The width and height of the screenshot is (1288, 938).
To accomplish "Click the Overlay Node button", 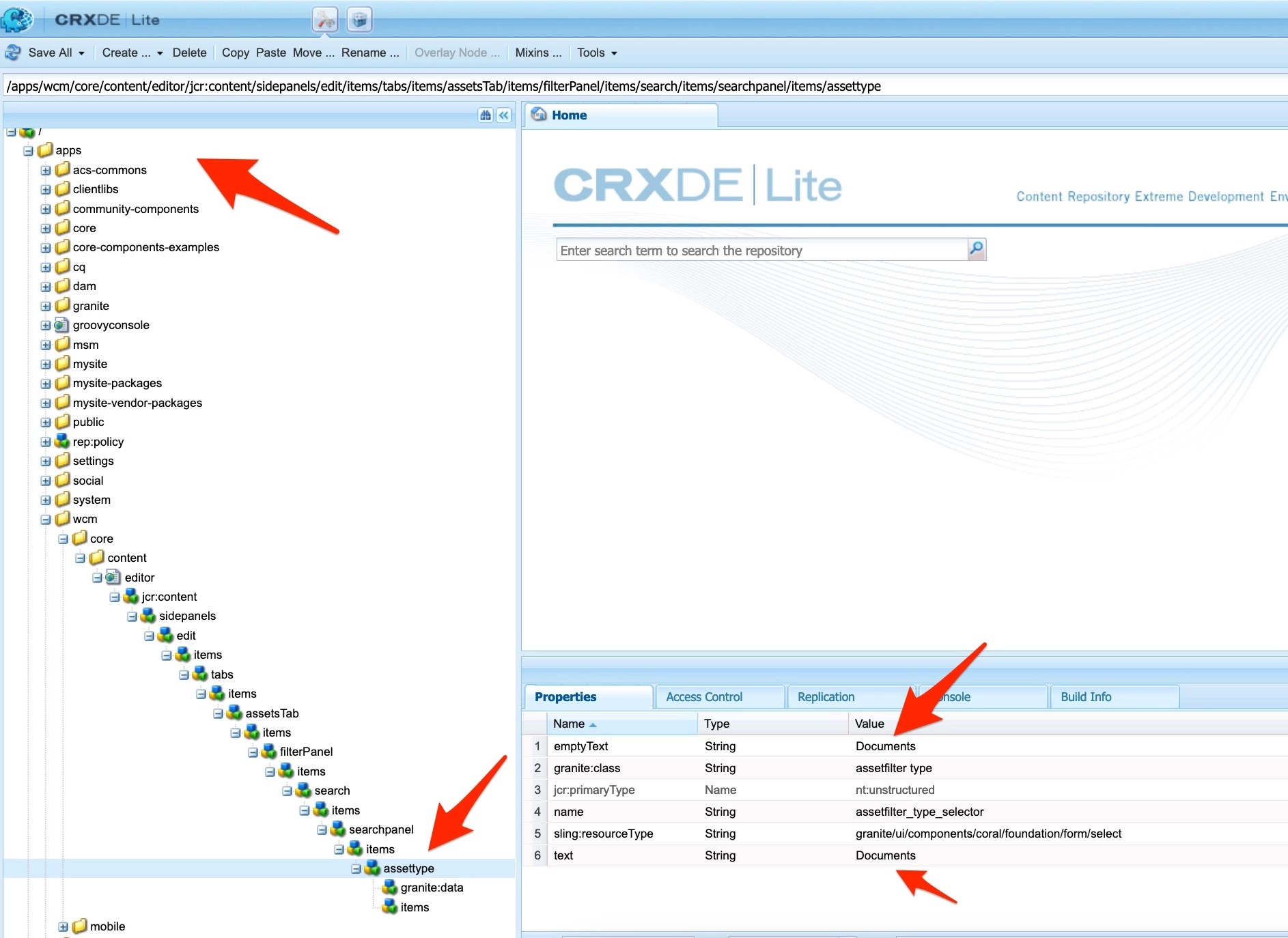I will (457, 53).
